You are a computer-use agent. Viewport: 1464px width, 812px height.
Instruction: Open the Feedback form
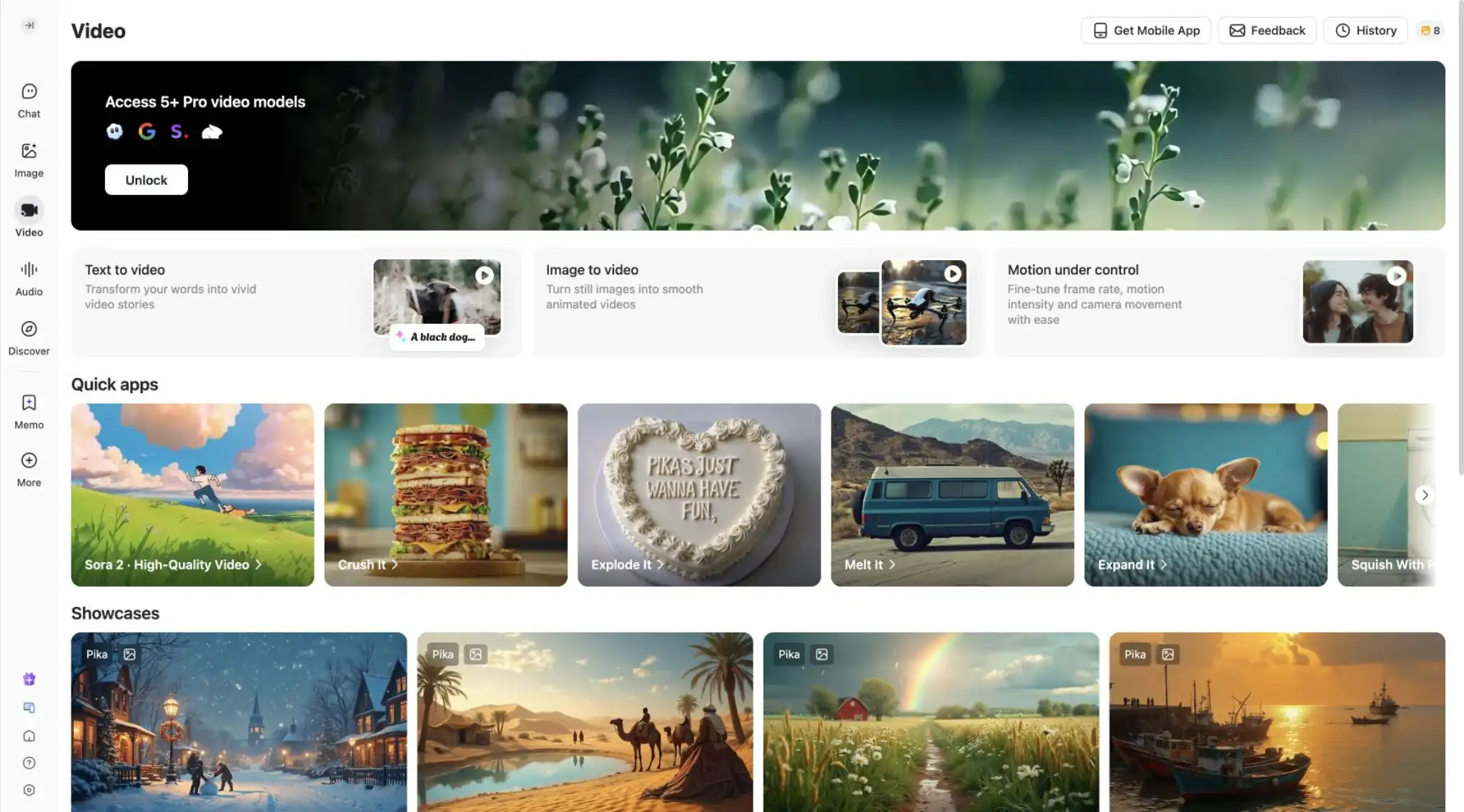(1267, 31)
